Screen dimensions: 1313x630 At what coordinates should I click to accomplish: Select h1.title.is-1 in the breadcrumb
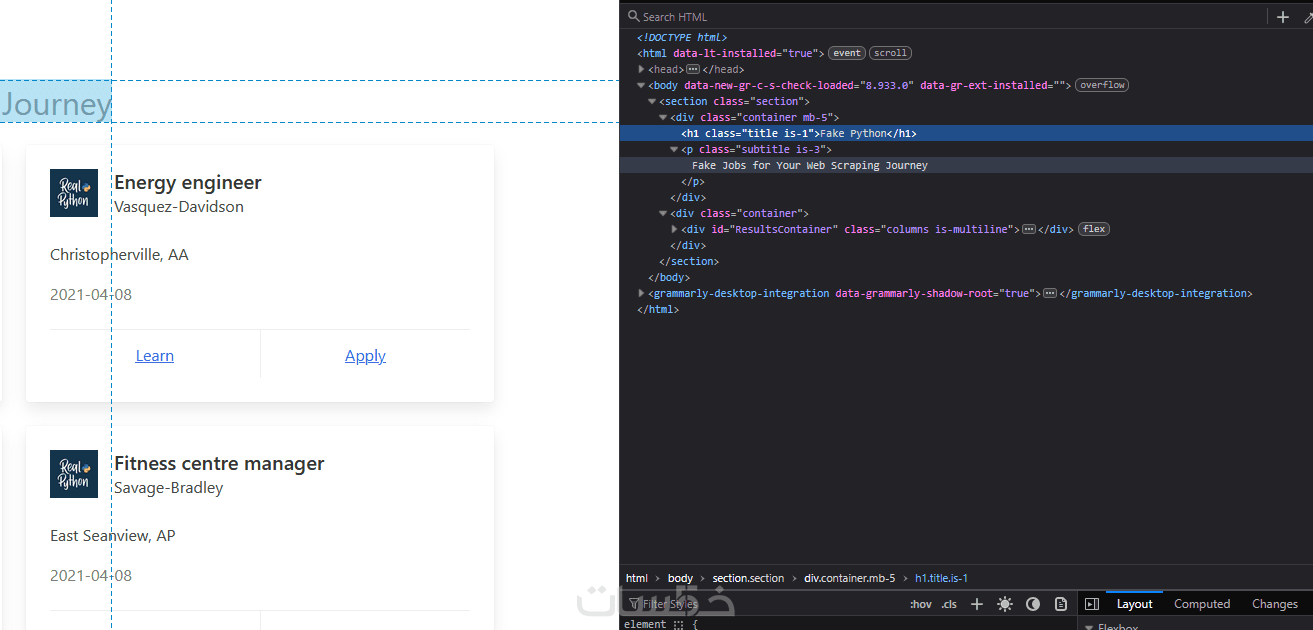(941, 578)
